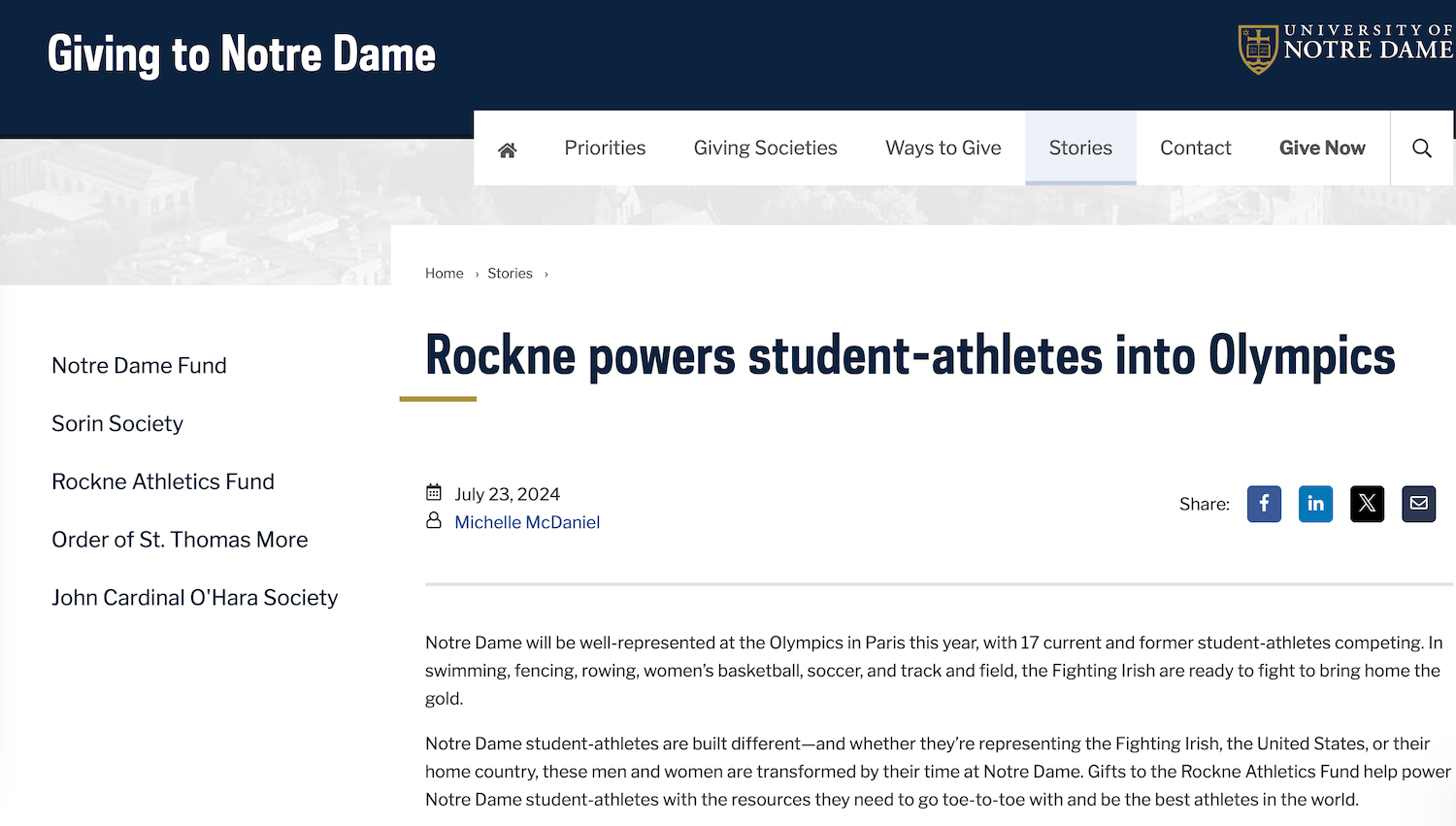Viewport: 1456px width, 826px height.
Task: Click the Give Now button
Action: [1322, 148]
